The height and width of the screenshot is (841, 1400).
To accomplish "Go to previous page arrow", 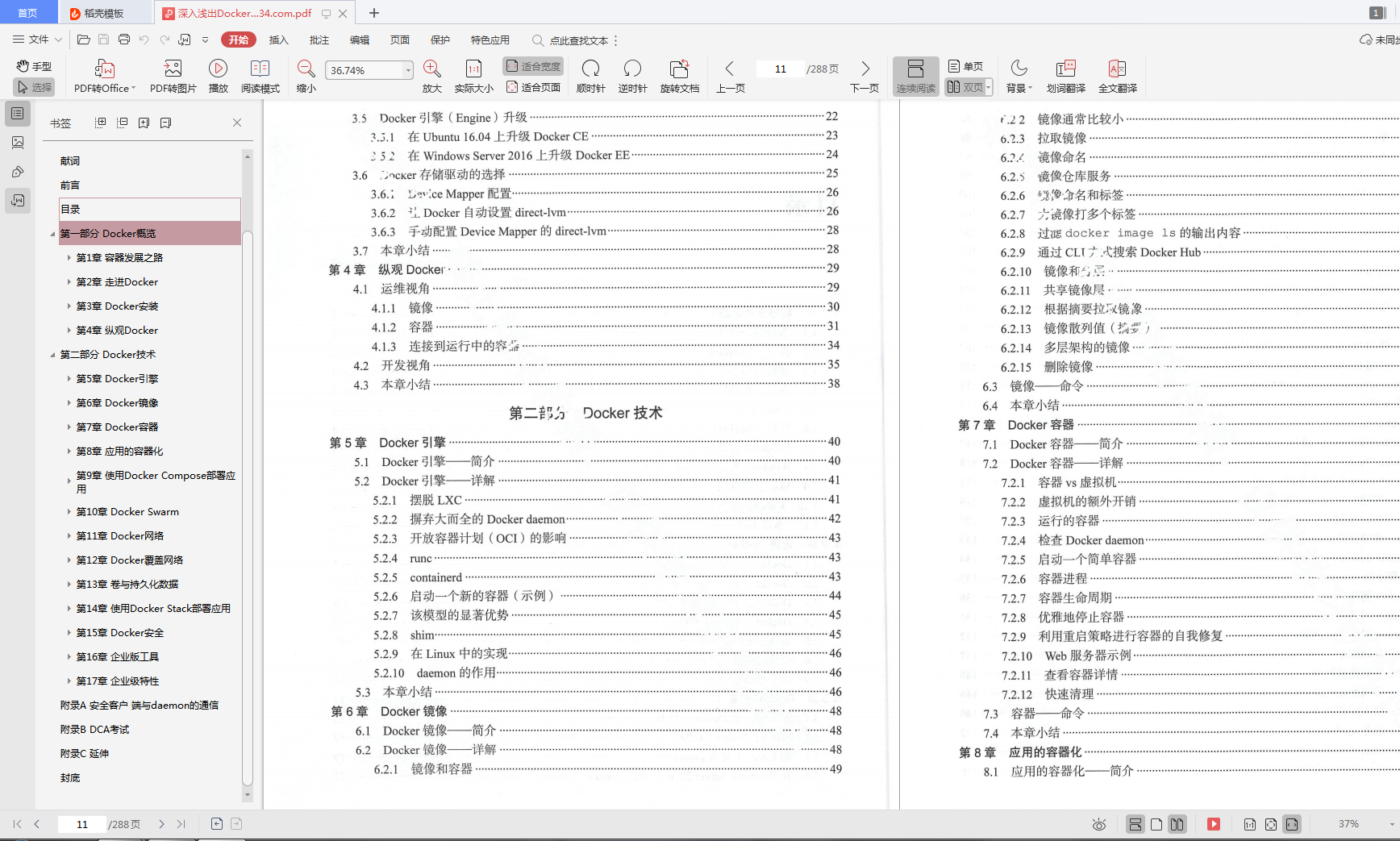I will 730,77.
